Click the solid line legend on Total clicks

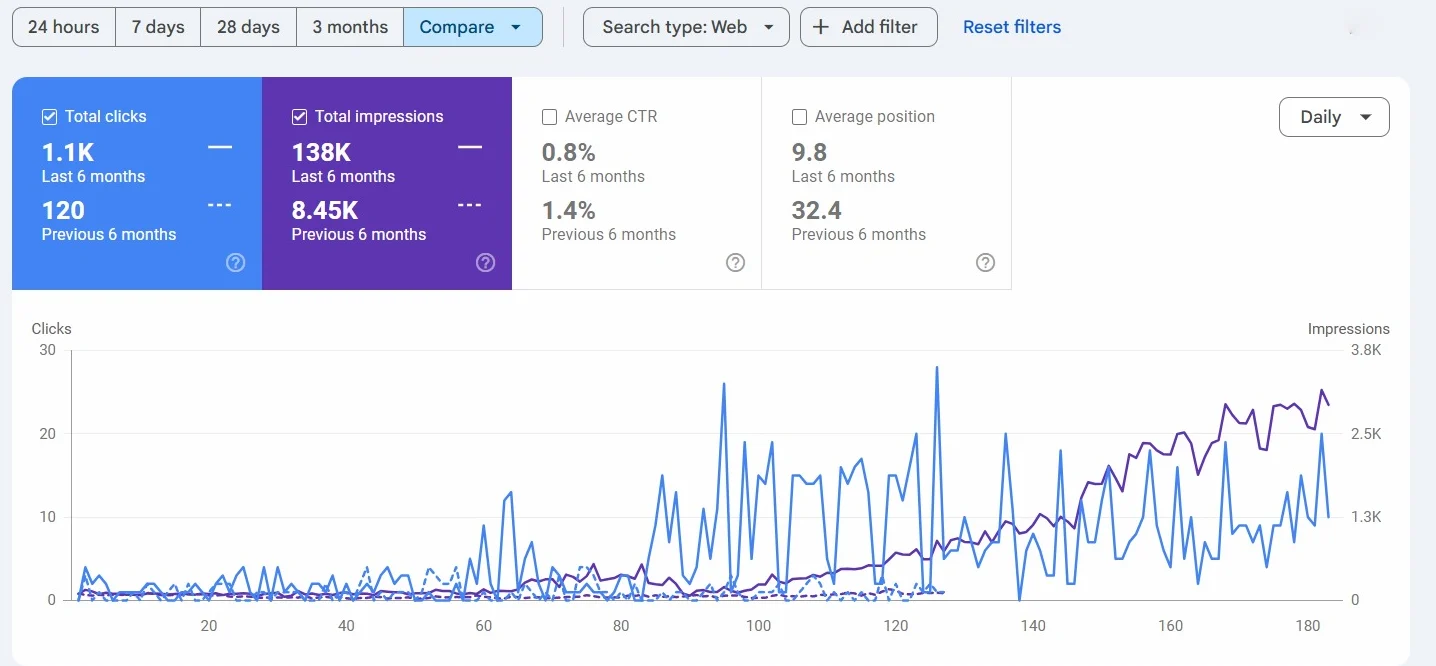(x=220, y=147)
